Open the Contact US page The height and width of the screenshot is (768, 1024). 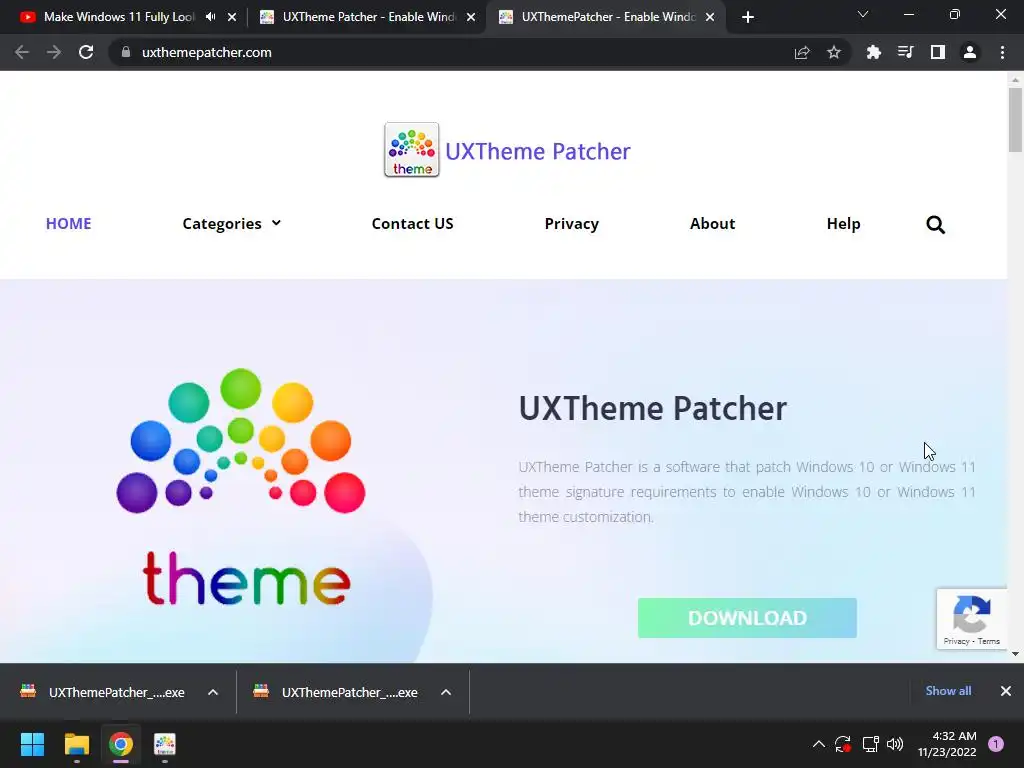click(x=412, y=223)
